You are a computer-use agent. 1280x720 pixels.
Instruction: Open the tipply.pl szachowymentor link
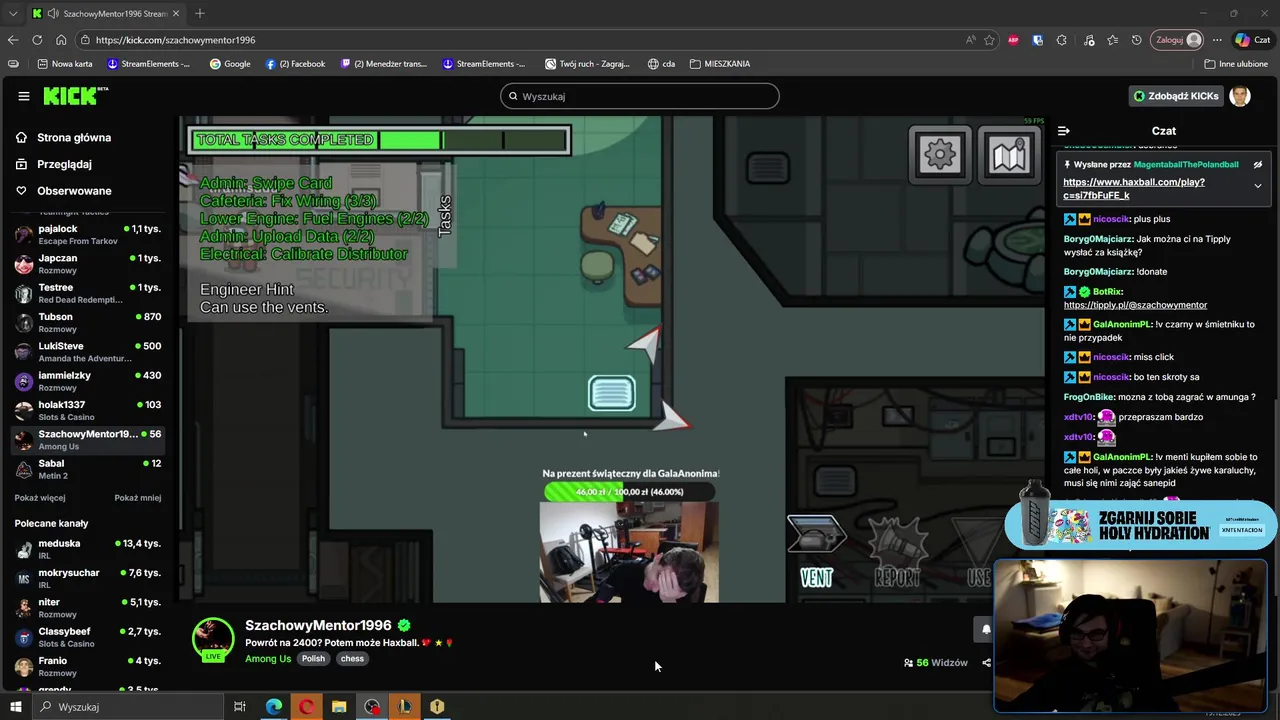point(1135,305)
